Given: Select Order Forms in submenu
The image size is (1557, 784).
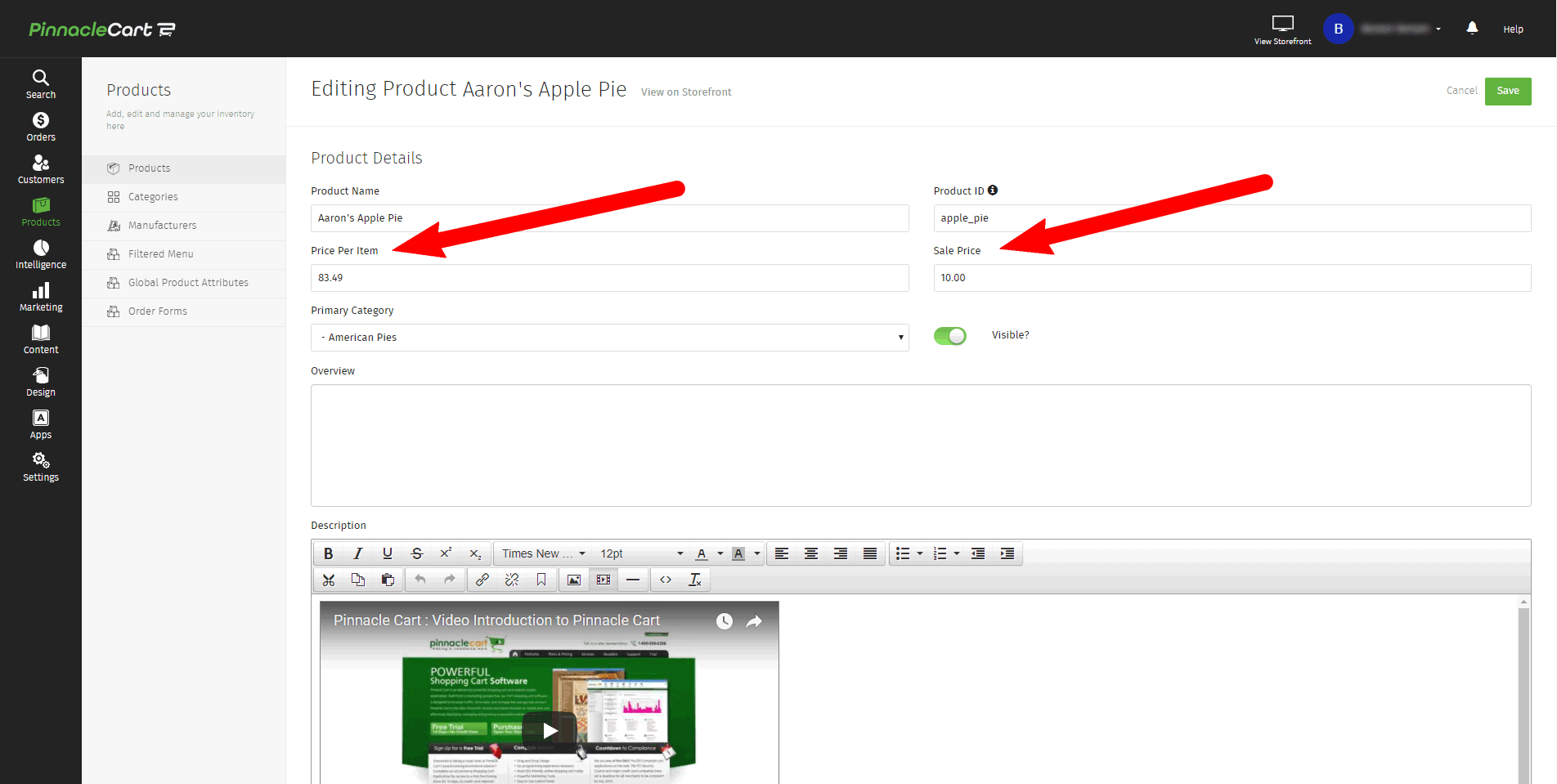Looking at the screenshot, I should 184,311.
